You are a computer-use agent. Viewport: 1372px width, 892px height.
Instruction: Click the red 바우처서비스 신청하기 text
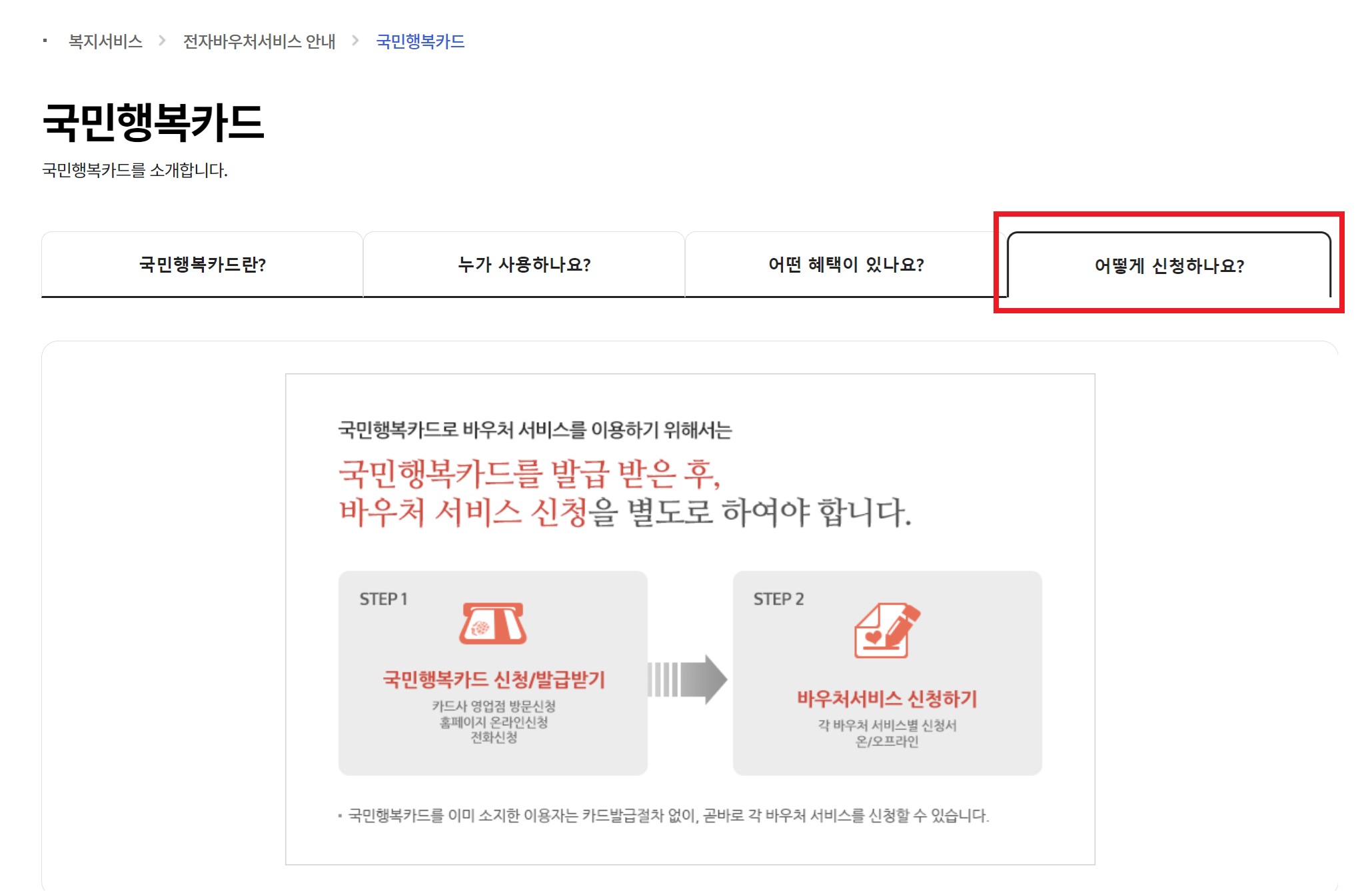pyautogui.click(x=887, y=699)
